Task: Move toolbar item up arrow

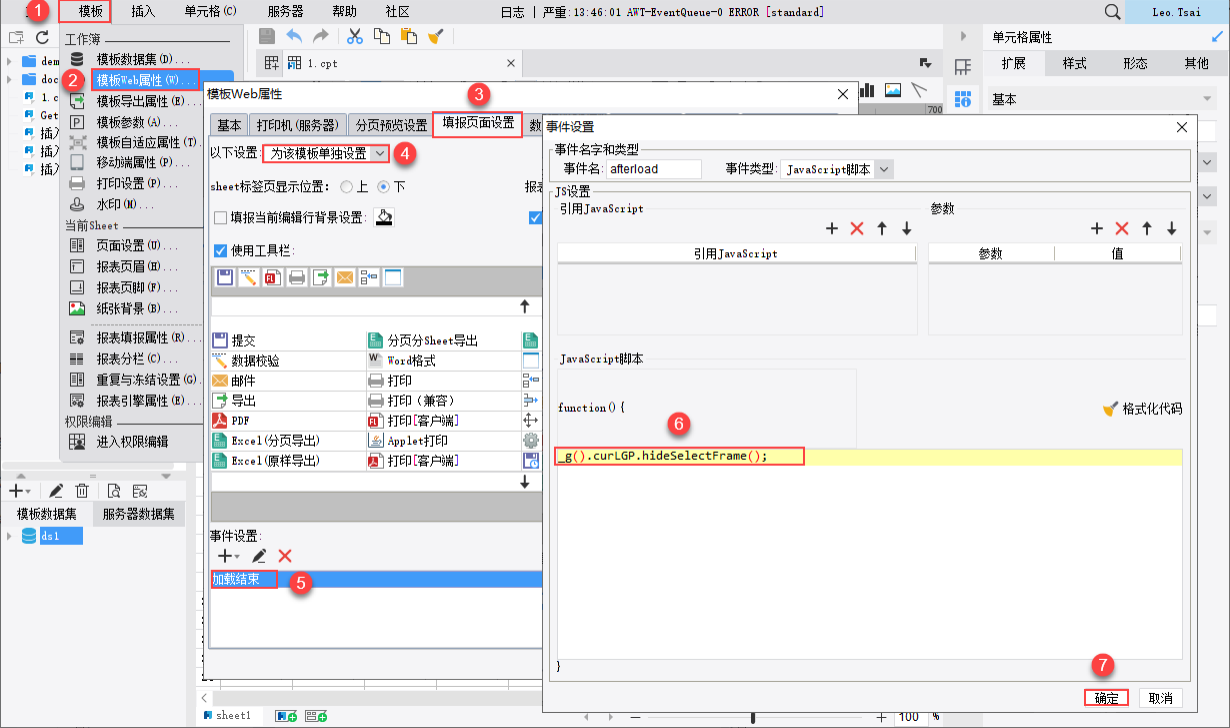Action: click(x=525, y=307)
